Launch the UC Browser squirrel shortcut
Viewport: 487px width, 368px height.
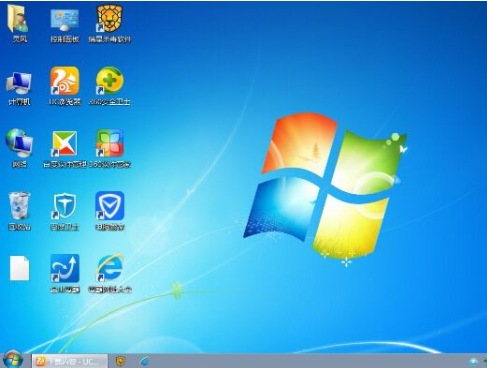(x=65, y=86)
